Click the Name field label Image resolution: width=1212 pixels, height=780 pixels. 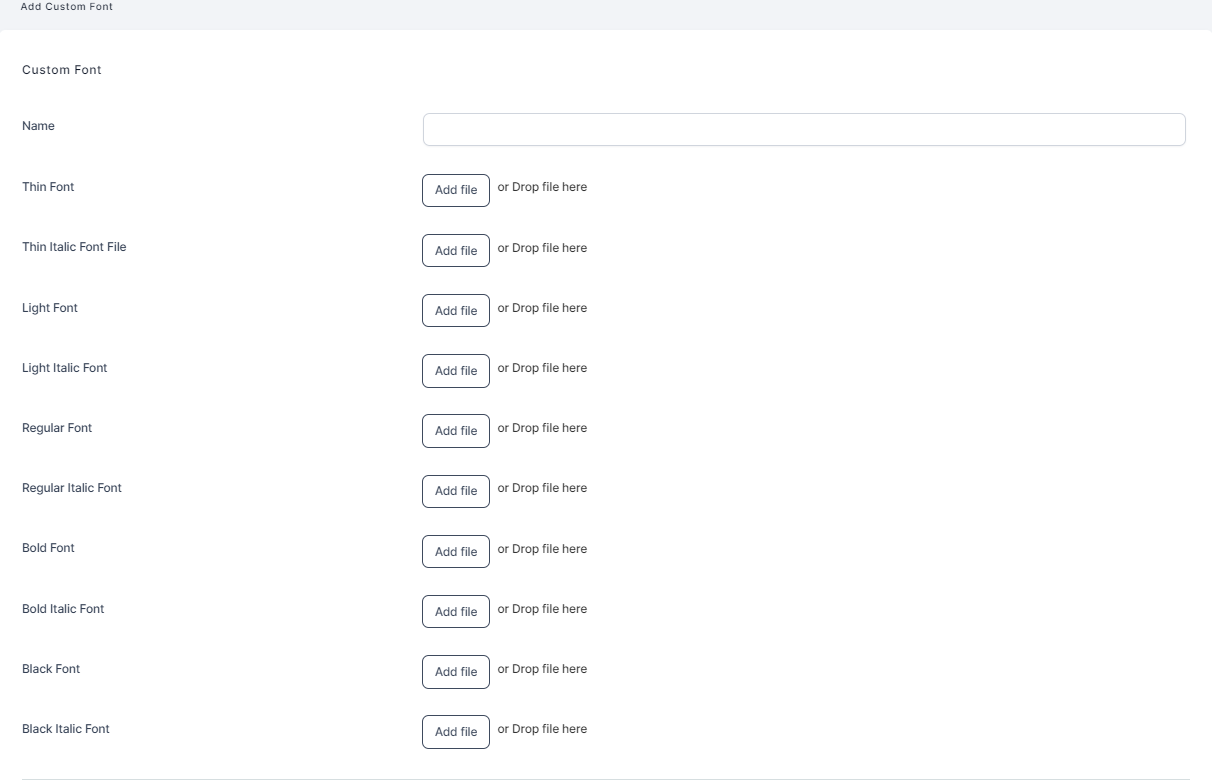(x=38, y=126)
